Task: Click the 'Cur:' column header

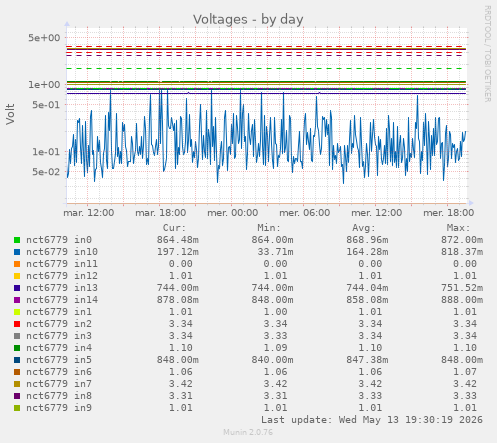Action: (174, 228)
